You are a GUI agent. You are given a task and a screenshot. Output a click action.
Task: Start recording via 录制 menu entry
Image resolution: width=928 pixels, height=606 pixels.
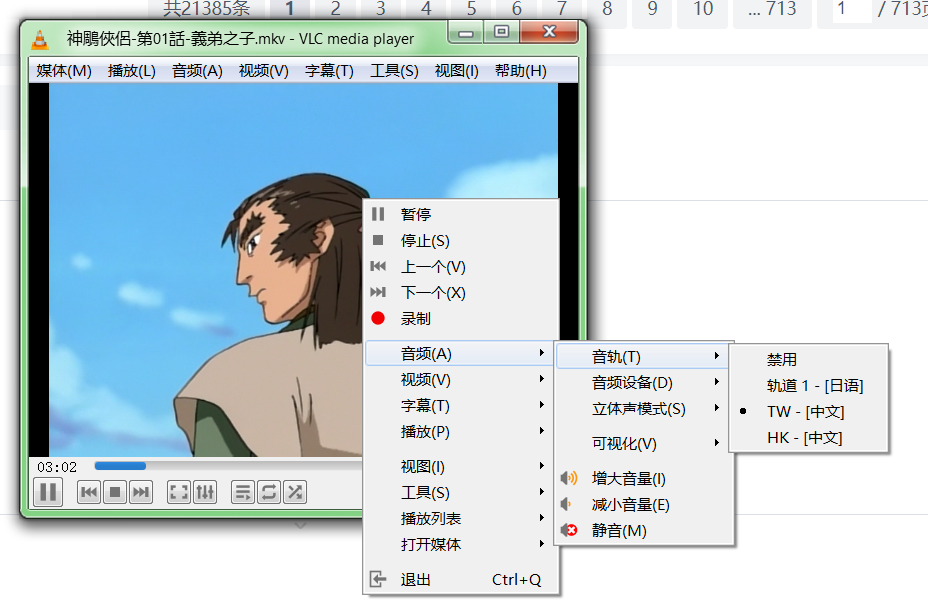(461, 318)
